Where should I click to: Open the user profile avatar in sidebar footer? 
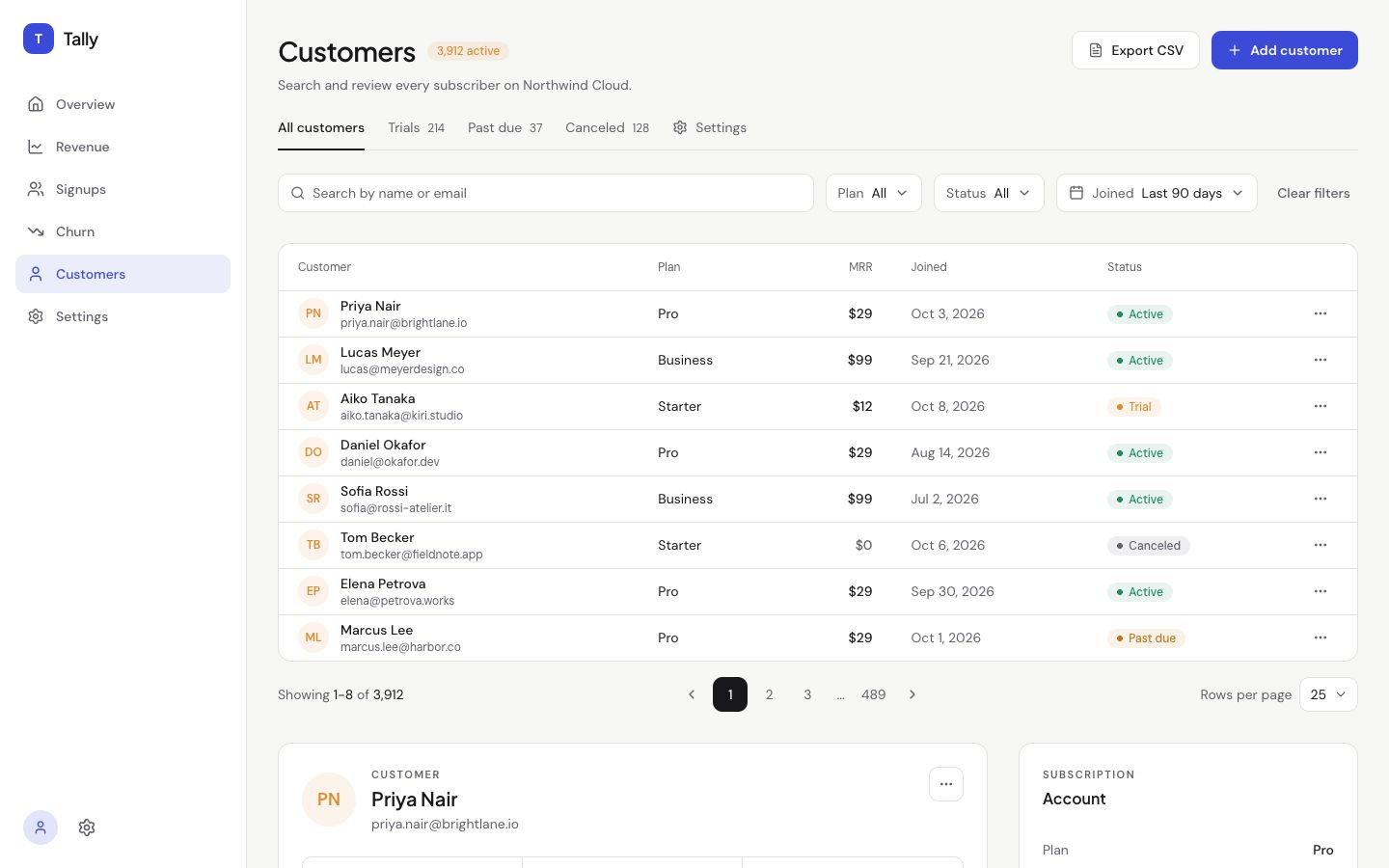[x=41, y=827]
